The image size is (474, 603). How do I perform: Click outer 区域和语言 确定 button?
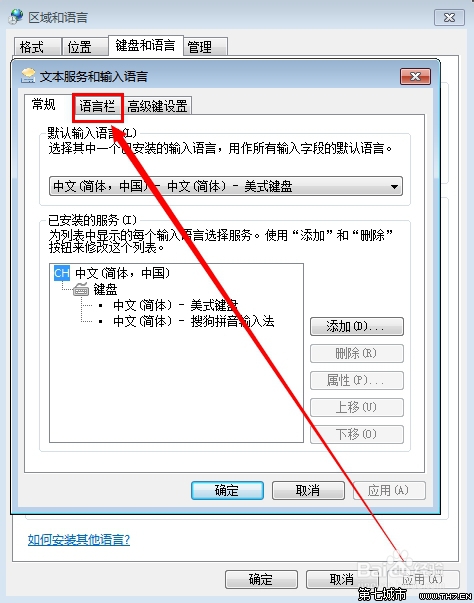(x=261, y=579)
